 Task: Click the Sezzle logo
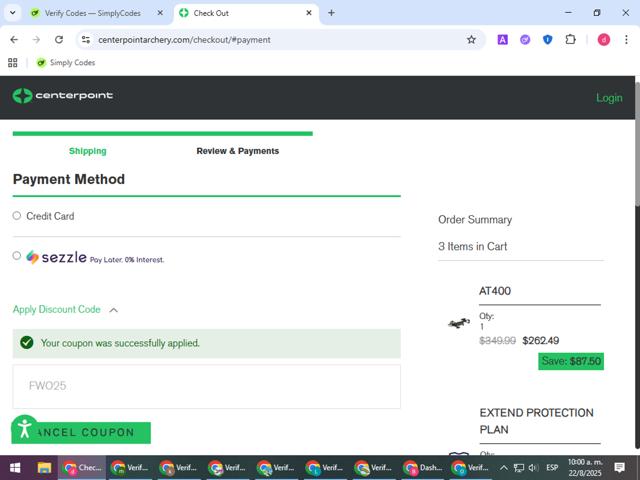(x=56, y=257)
